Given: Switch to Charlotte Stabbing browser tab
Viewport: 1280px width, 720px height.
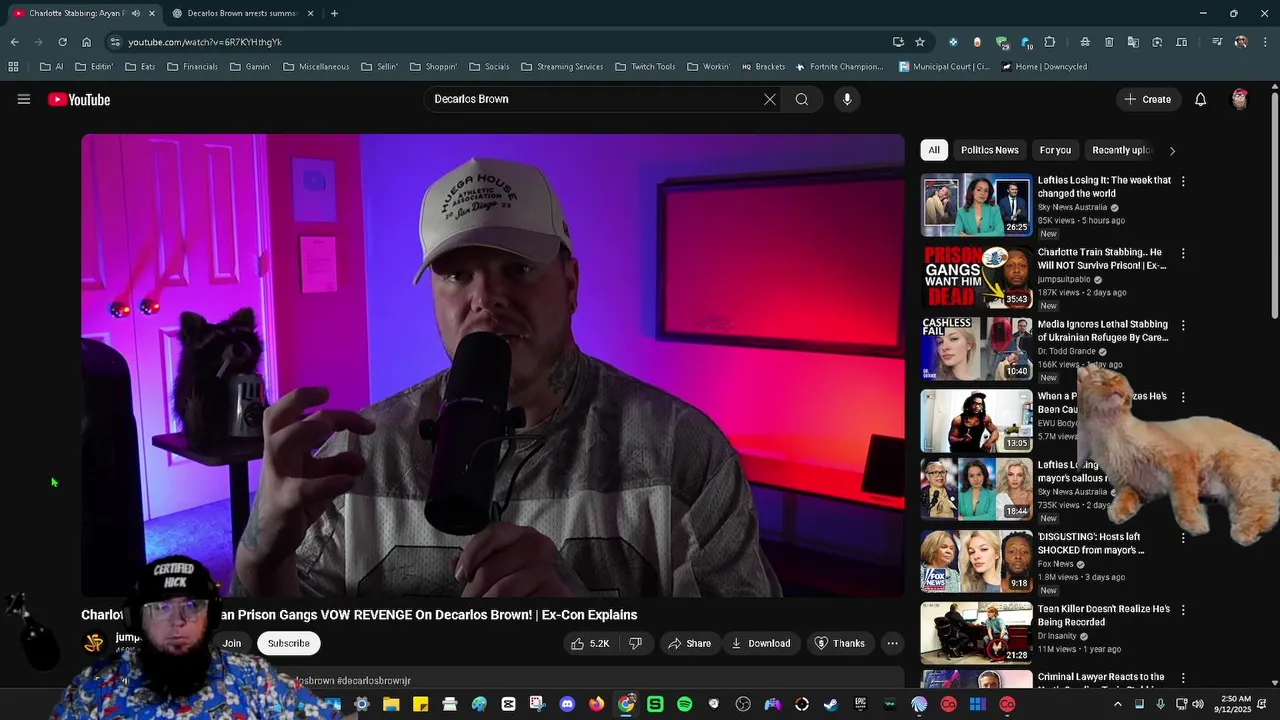Looking at the screenshot, I should pyautogui.click(x=83, y=13).
